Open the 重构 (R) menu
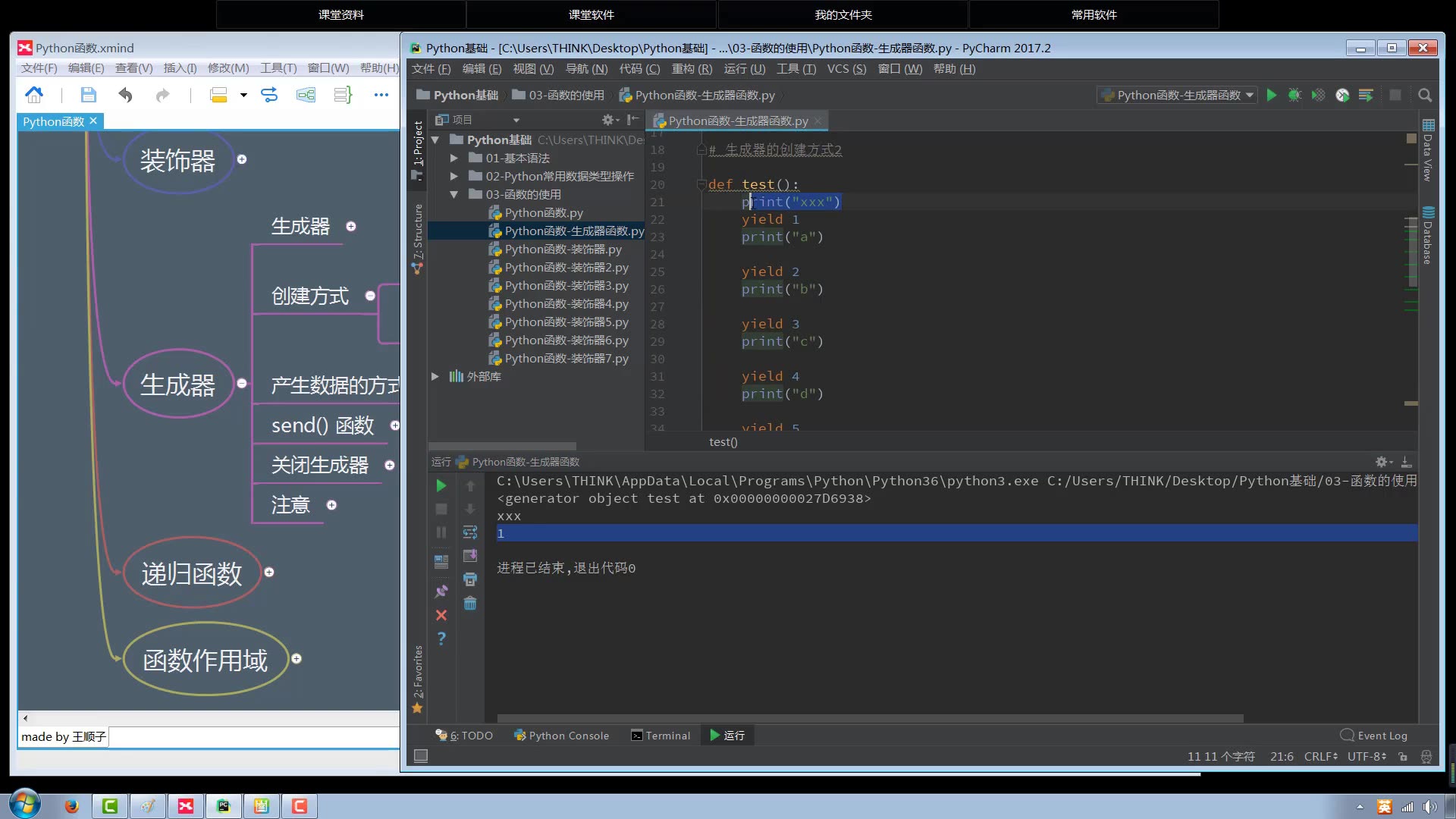1456x819 pixels. [x=692, y=69]
